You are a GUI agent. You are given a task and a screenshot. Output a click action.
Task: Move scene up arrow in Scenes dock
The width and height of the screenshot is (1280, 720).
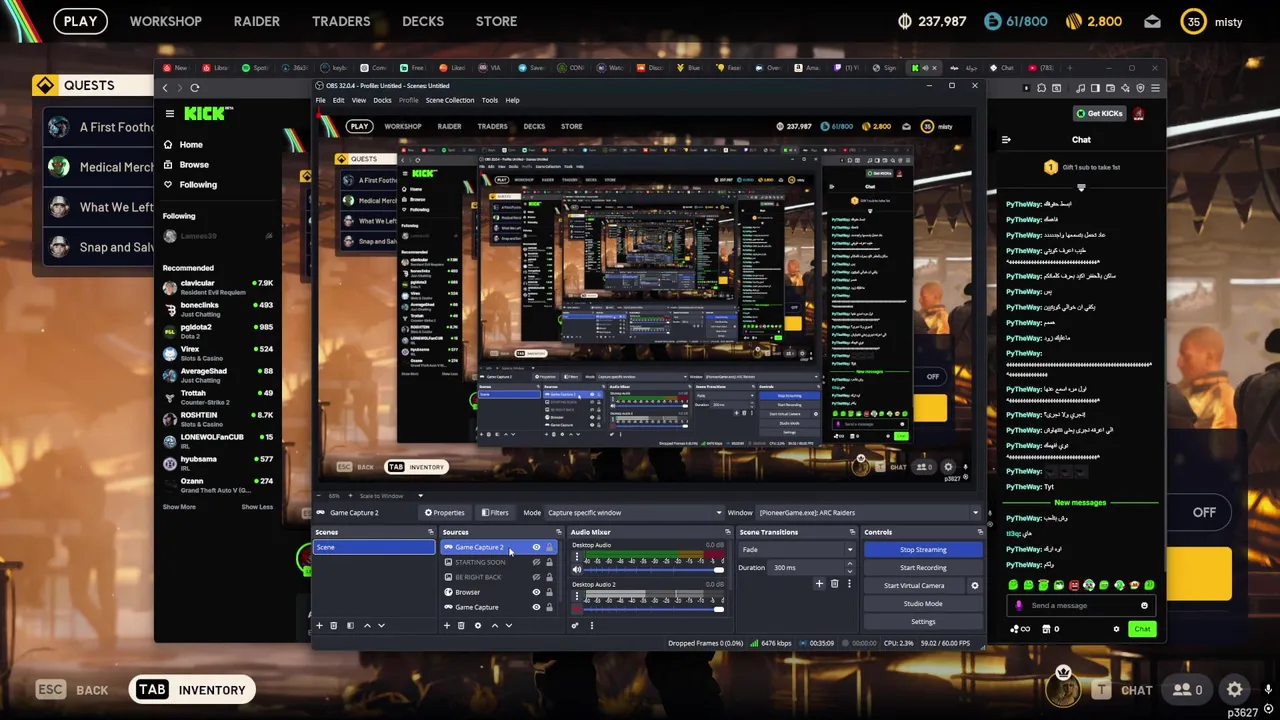(x=367, y=625)
